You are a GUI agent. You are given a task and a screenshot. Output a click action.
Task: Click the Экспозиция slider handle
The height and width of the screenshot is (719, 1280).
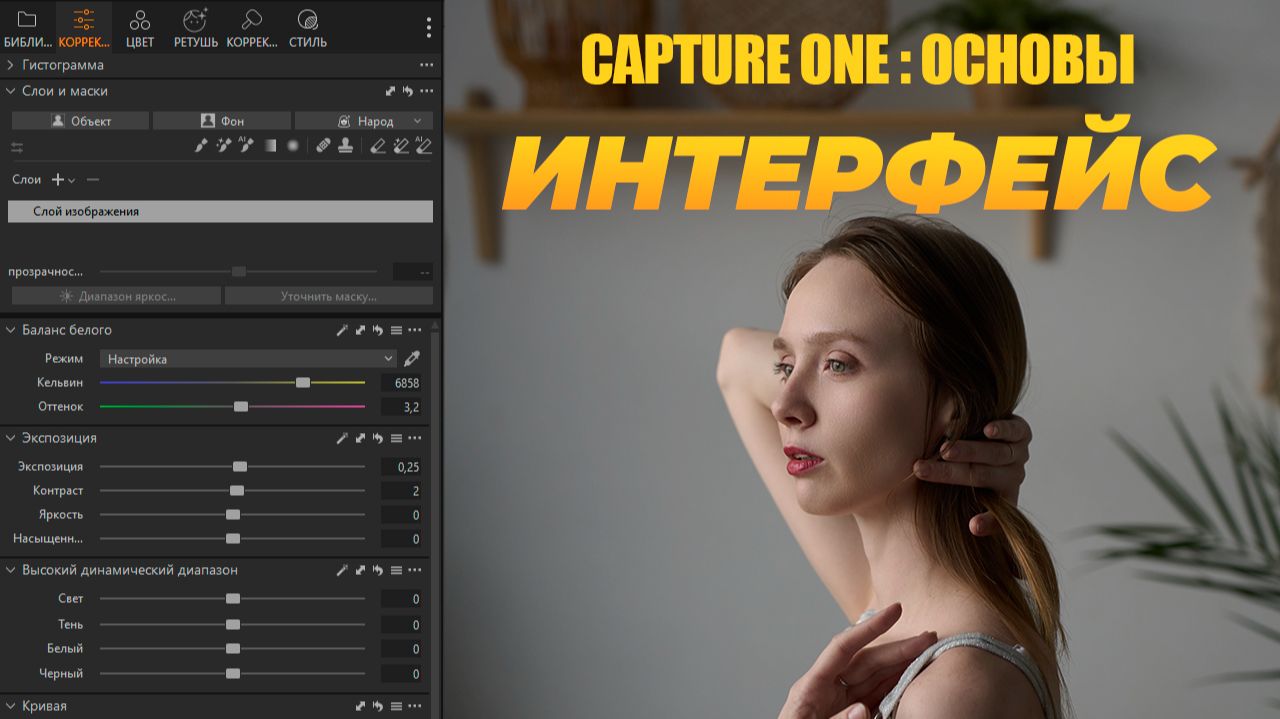click(240, 467)
